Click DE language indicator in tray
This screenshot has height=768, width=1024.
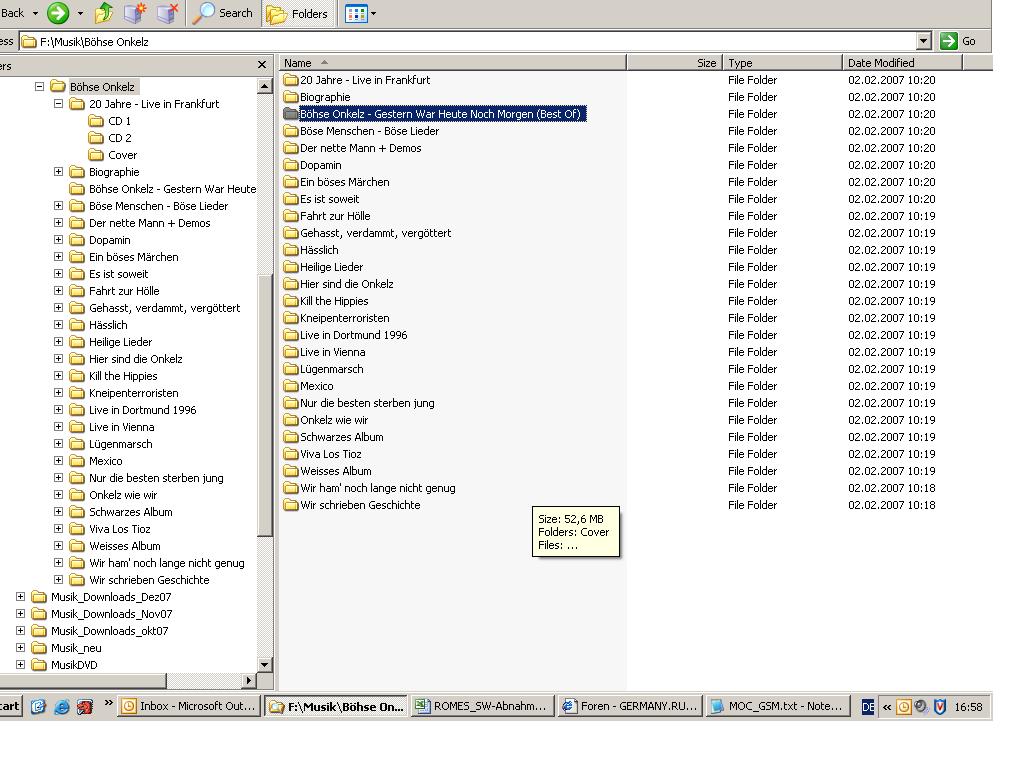[867, 707]
